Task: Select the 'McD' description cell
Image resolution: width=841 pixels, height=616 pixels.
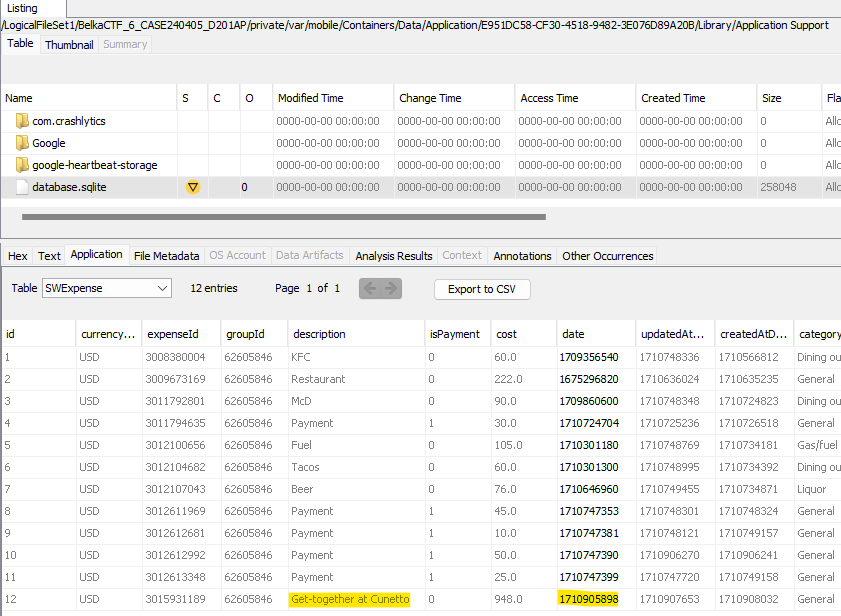Action: pyautogui.click(x=356, y=401)
